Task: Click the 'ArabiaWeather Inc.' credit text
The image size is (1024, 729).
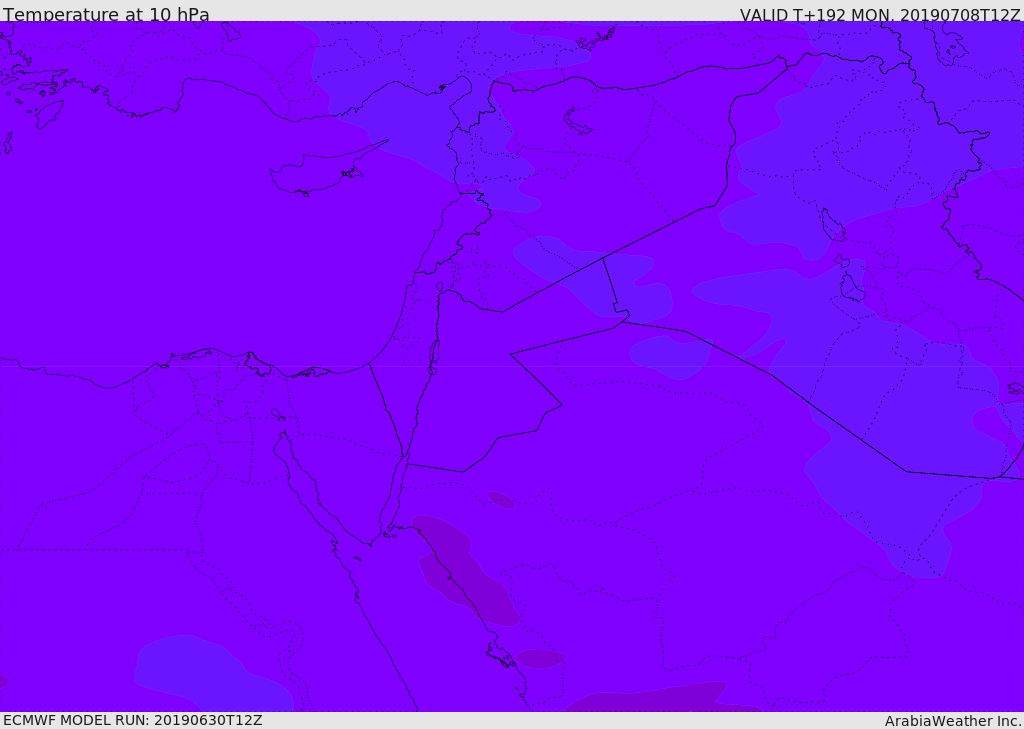Action: coord(953,721)
